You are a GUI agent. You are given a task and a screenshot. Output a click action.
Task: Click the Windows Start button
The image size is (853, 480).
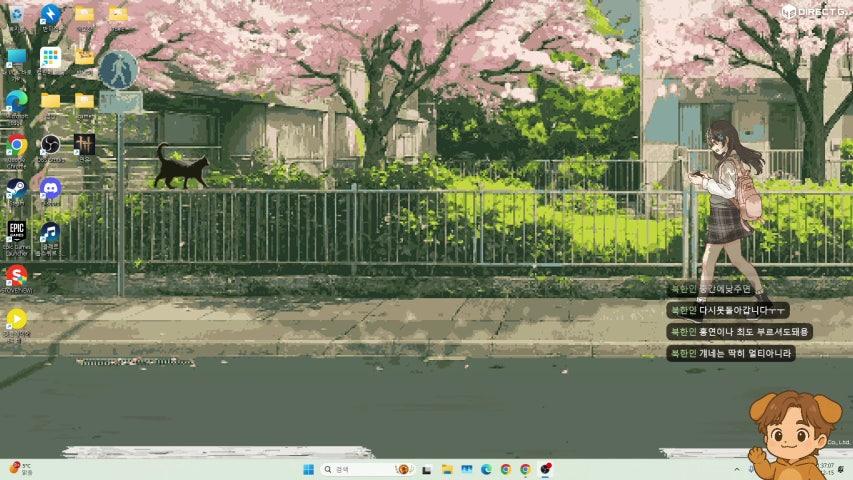(x=308, y=469)
